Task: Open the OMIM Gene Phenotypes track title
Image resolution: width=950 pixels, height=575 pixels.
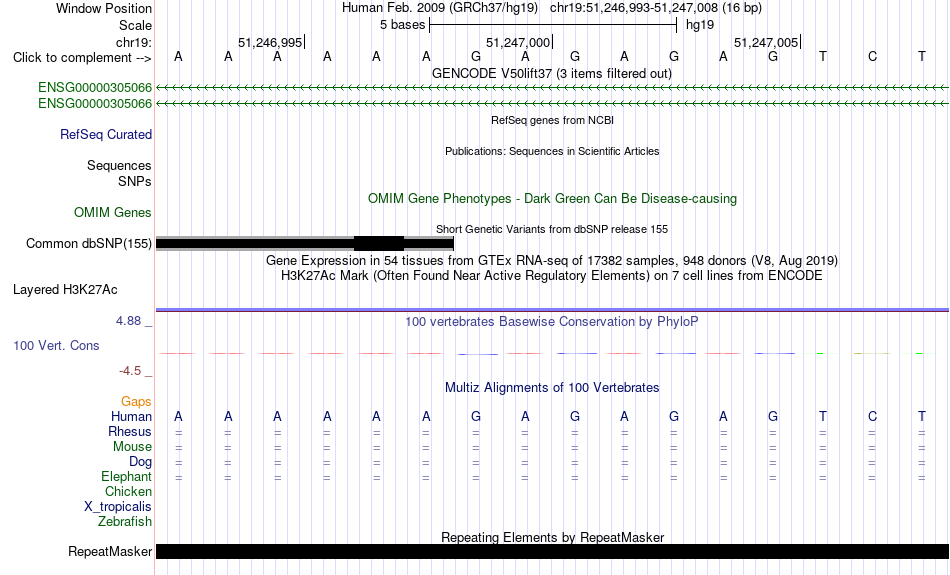Action: tap(552, 199)
